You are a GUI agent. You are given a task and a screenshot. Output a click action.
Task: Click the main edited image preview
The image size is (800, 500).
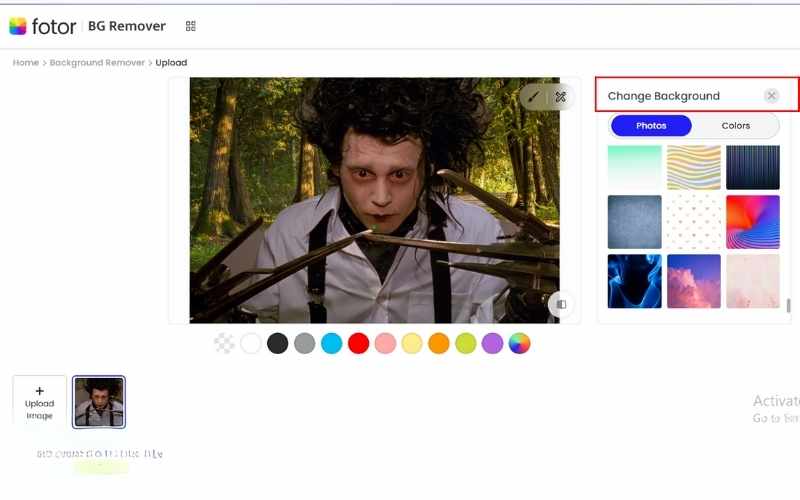[x=374, y=200]
